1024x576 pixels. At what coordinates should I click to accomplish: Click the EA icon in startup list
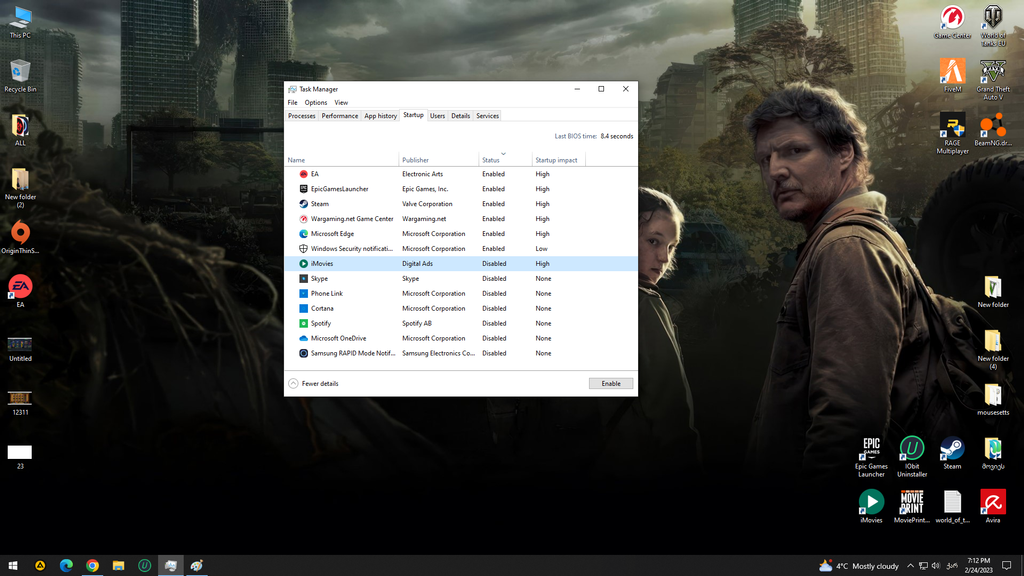pyautogui.click(x=303, y=174)
